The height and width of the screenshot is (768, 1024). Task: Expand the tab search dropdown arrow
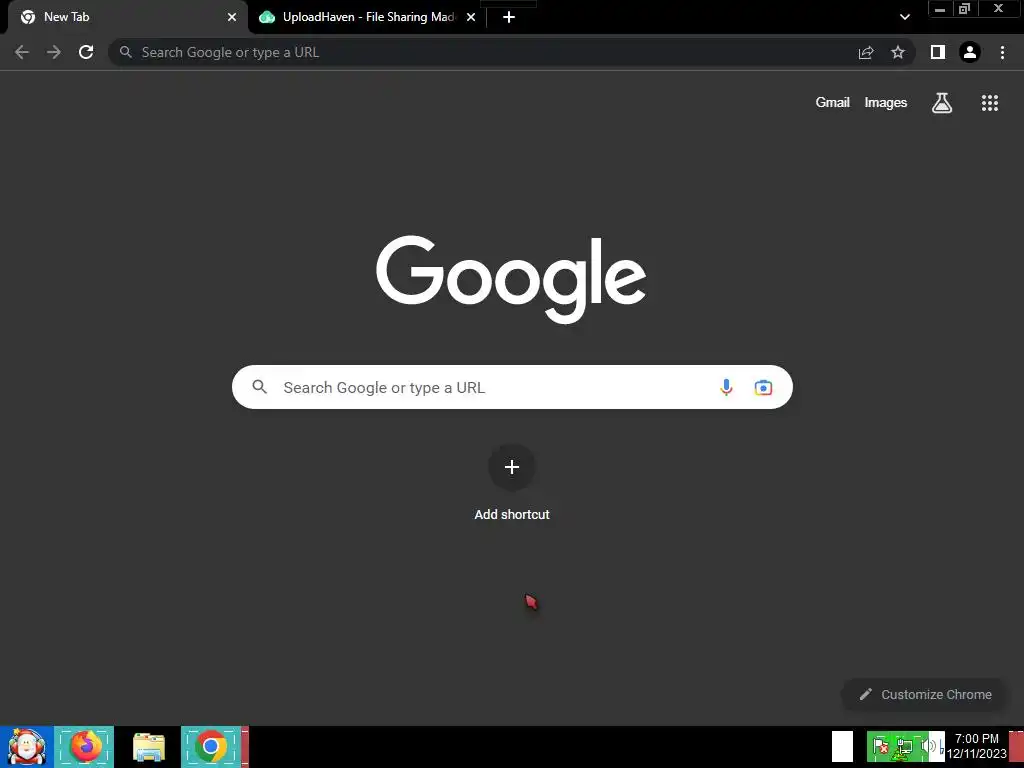904,17
